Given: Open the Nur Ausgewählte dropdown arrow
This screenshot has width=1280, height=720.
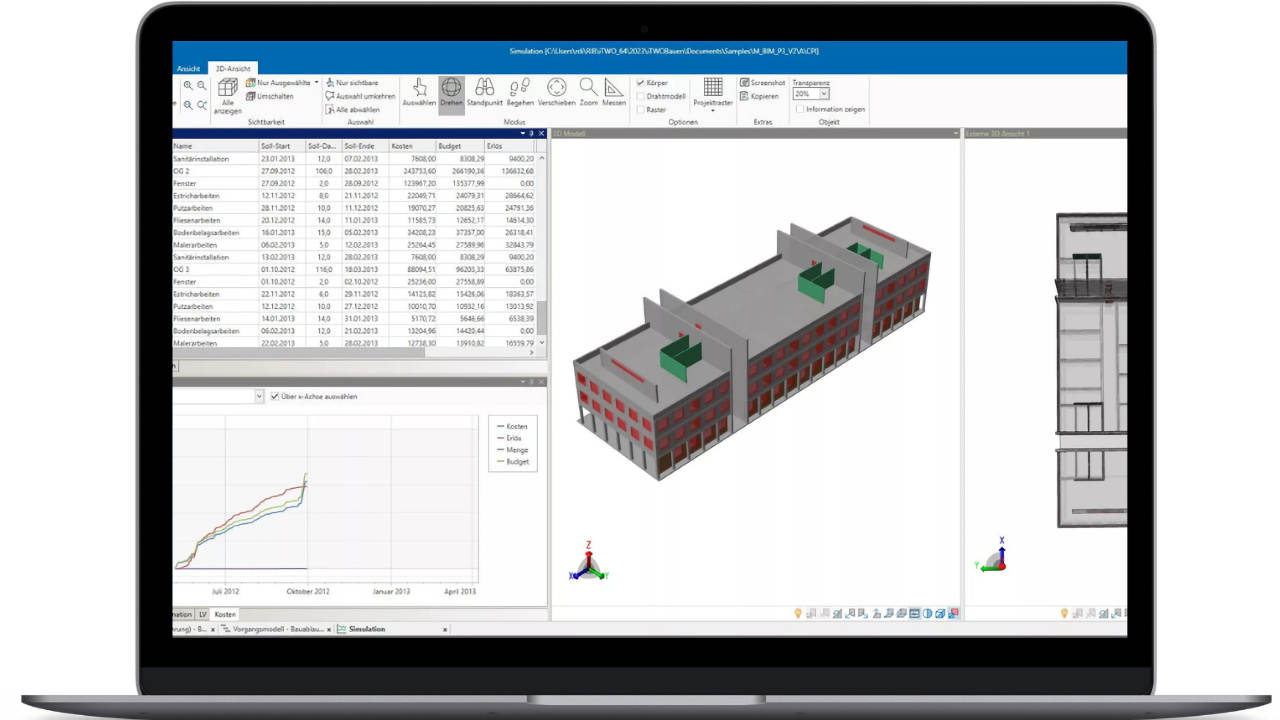Looking at the screenshot, I should point(316,82).
